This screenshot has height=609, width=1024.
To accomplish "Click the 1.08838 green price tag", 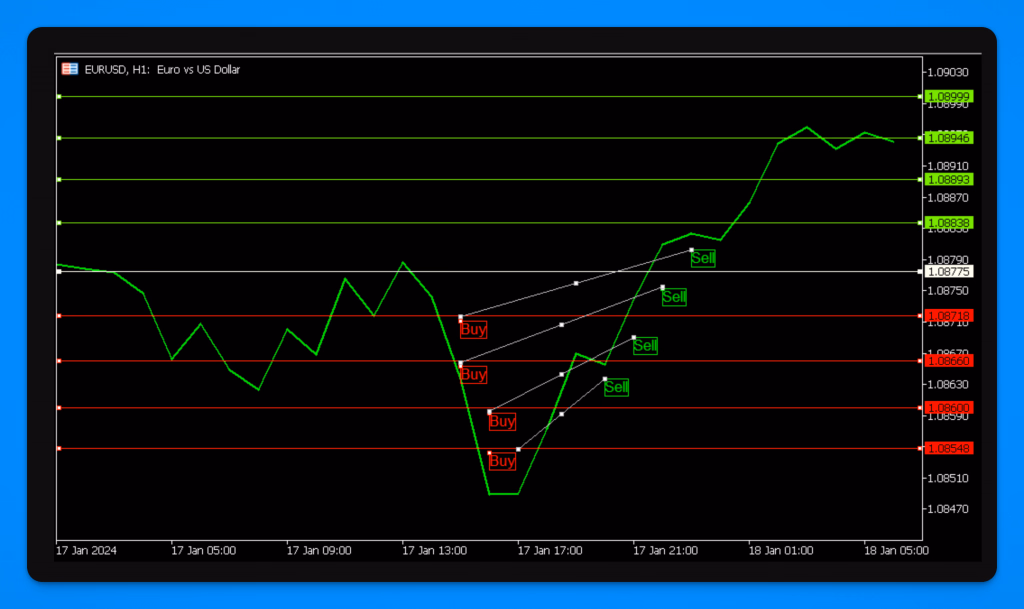I will click(x=948, y=222).
